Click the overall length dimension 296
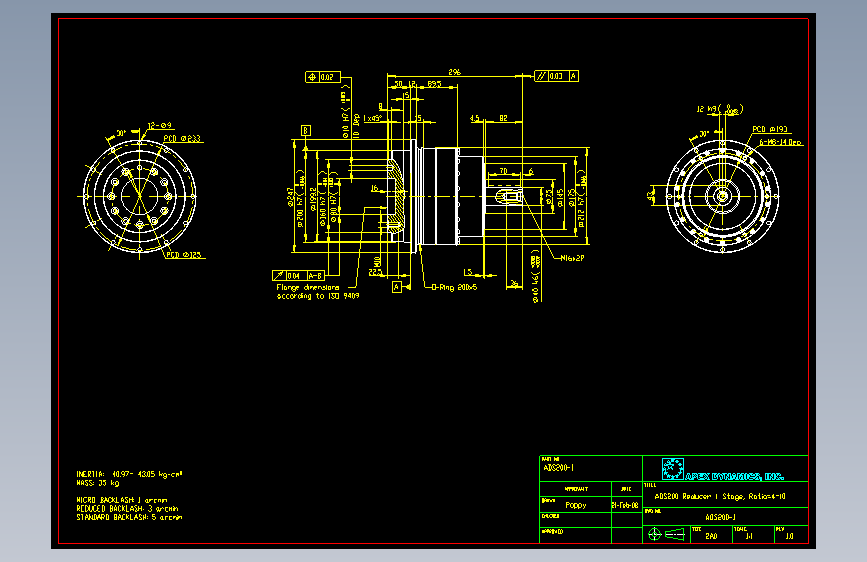The image size is (867, 562). [455, 72]
